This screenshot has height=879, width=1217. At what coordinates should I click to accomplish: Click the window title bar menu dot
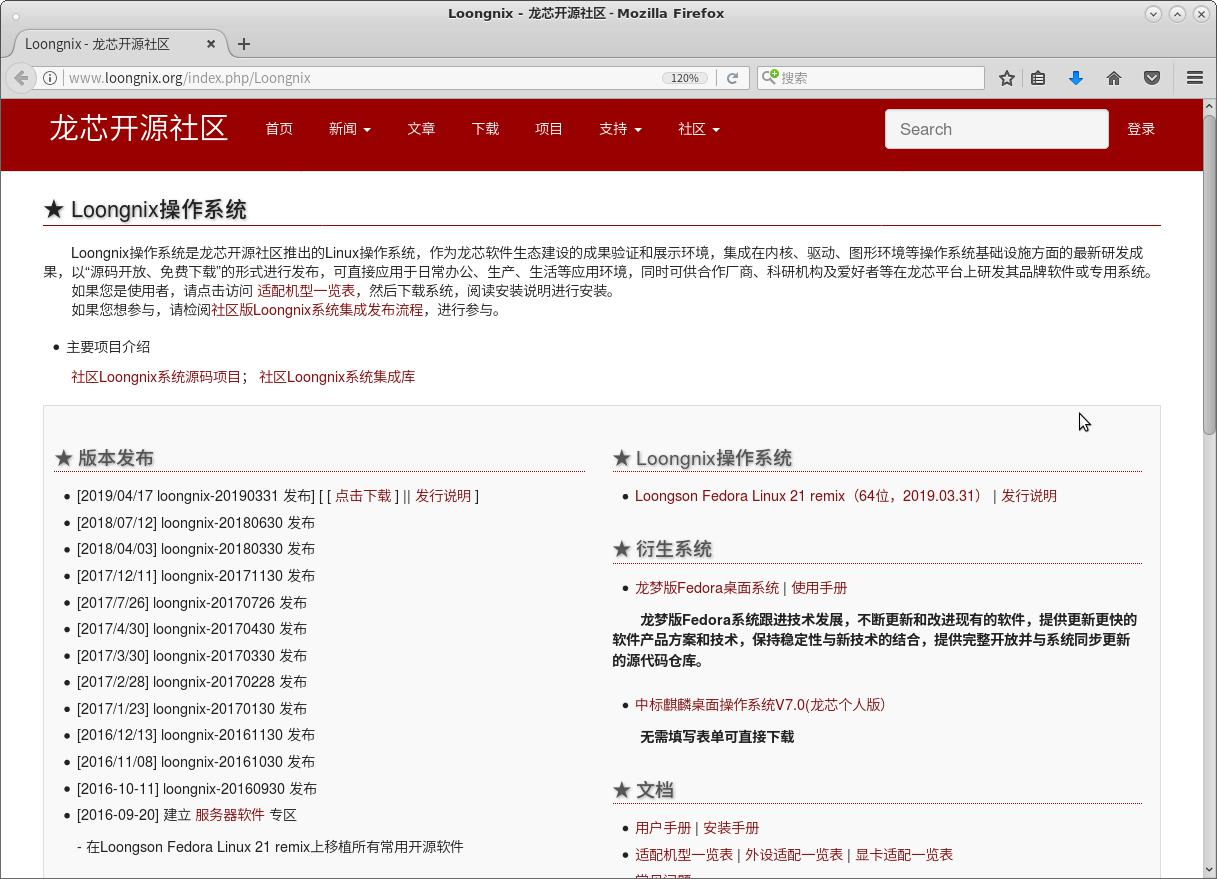point(16,16)
